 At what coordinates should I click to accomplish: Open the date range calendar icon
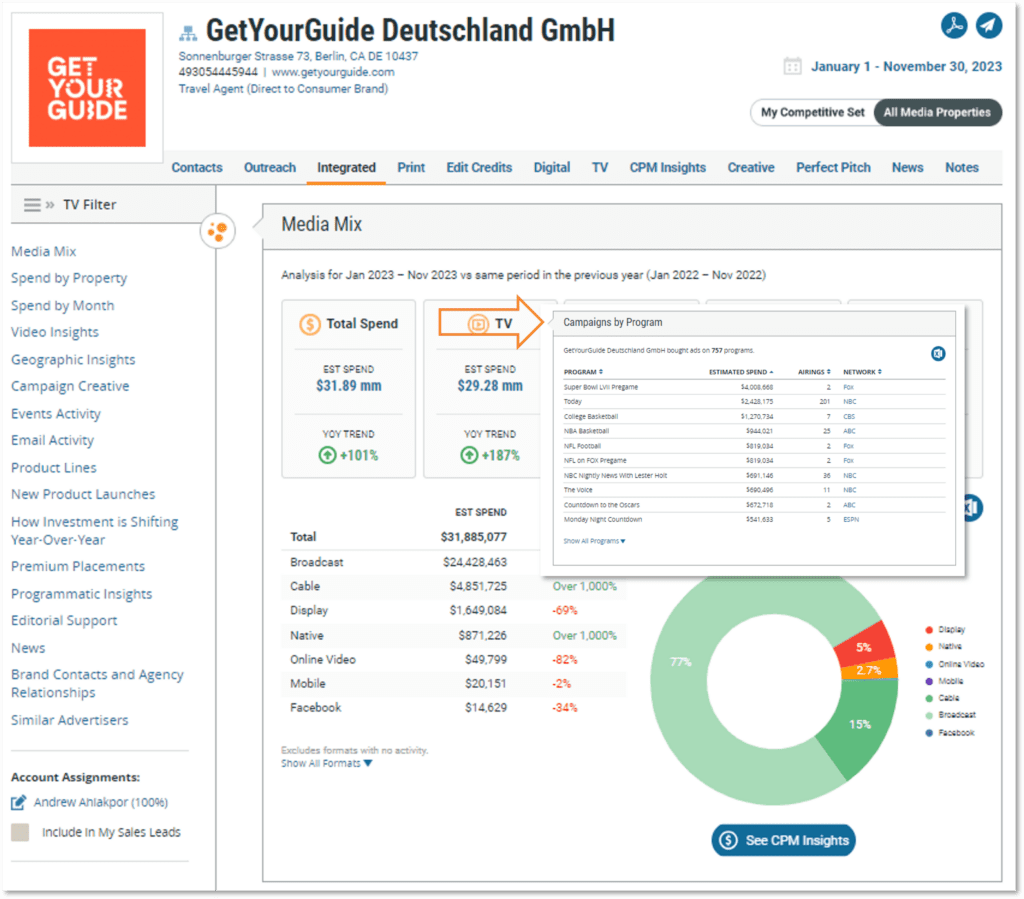[792, 66]
